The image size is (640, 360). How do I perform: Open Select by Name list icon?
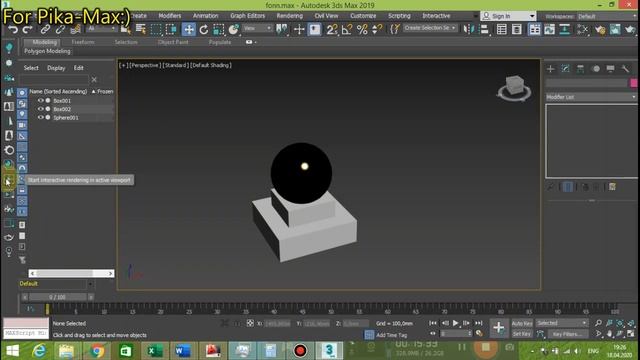tap(141, 29)
